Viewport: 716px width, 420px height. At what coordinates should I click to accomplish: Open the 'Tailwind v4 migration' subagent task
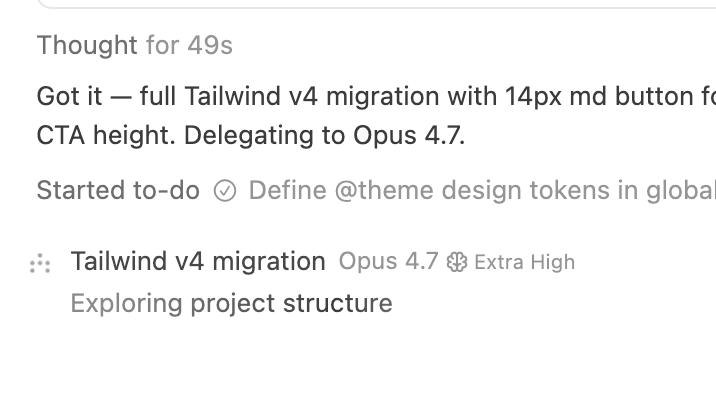pyautogui.click(x=198, y=261)
